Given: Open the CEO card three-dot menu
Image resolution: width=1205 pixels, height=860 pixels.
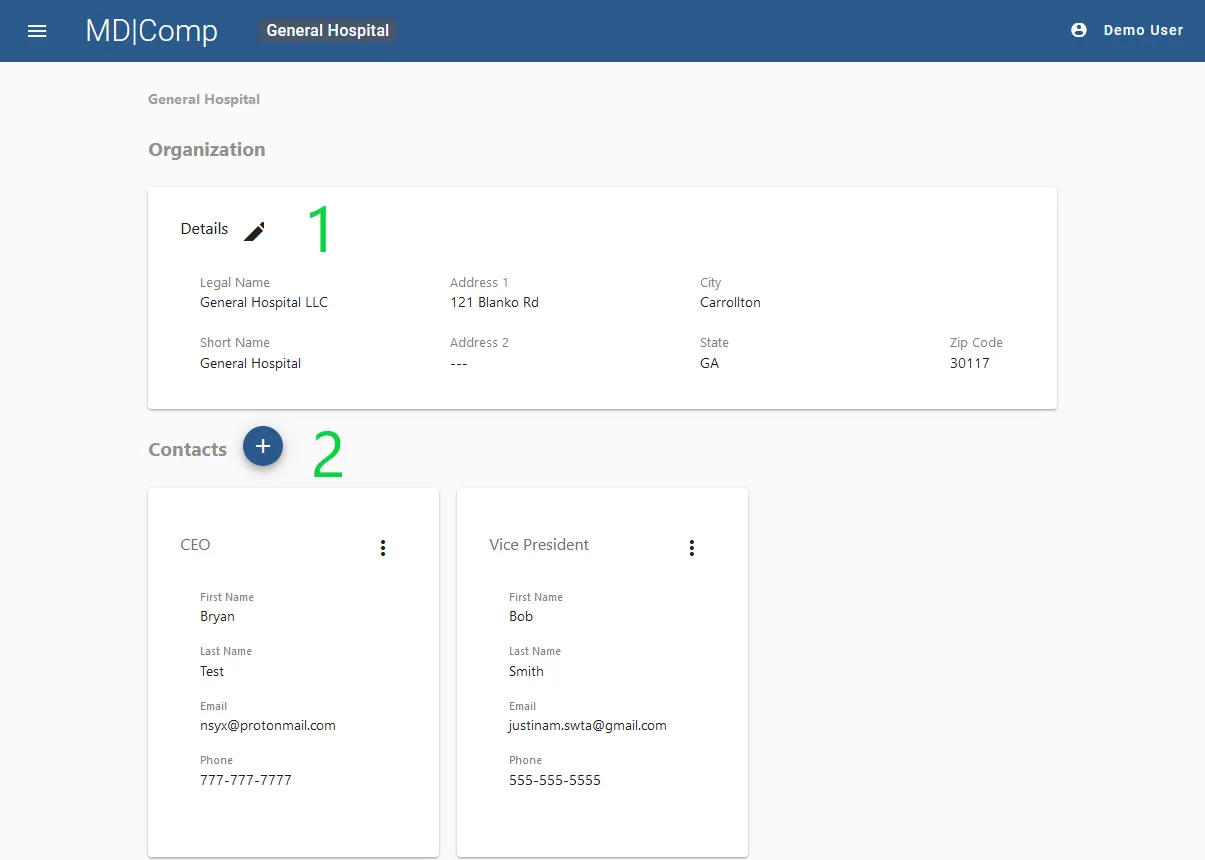Looking at the screenshot, I should click(x=382, y=548).
